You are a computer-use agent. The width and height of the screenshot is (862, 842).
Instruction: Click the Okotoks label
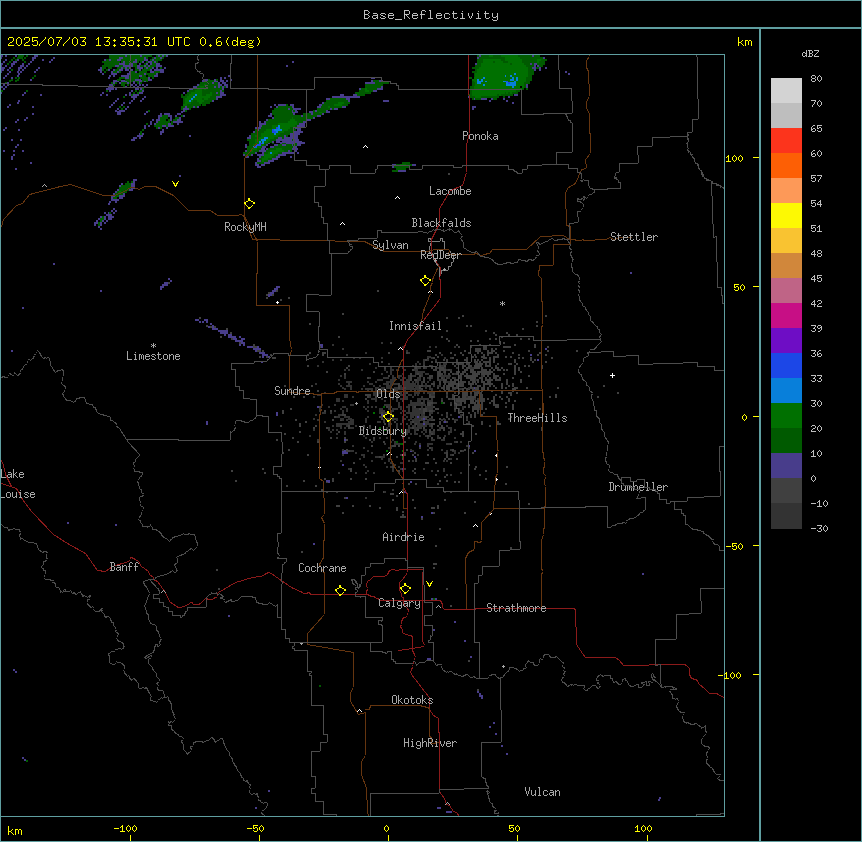[x=412, y=700]
